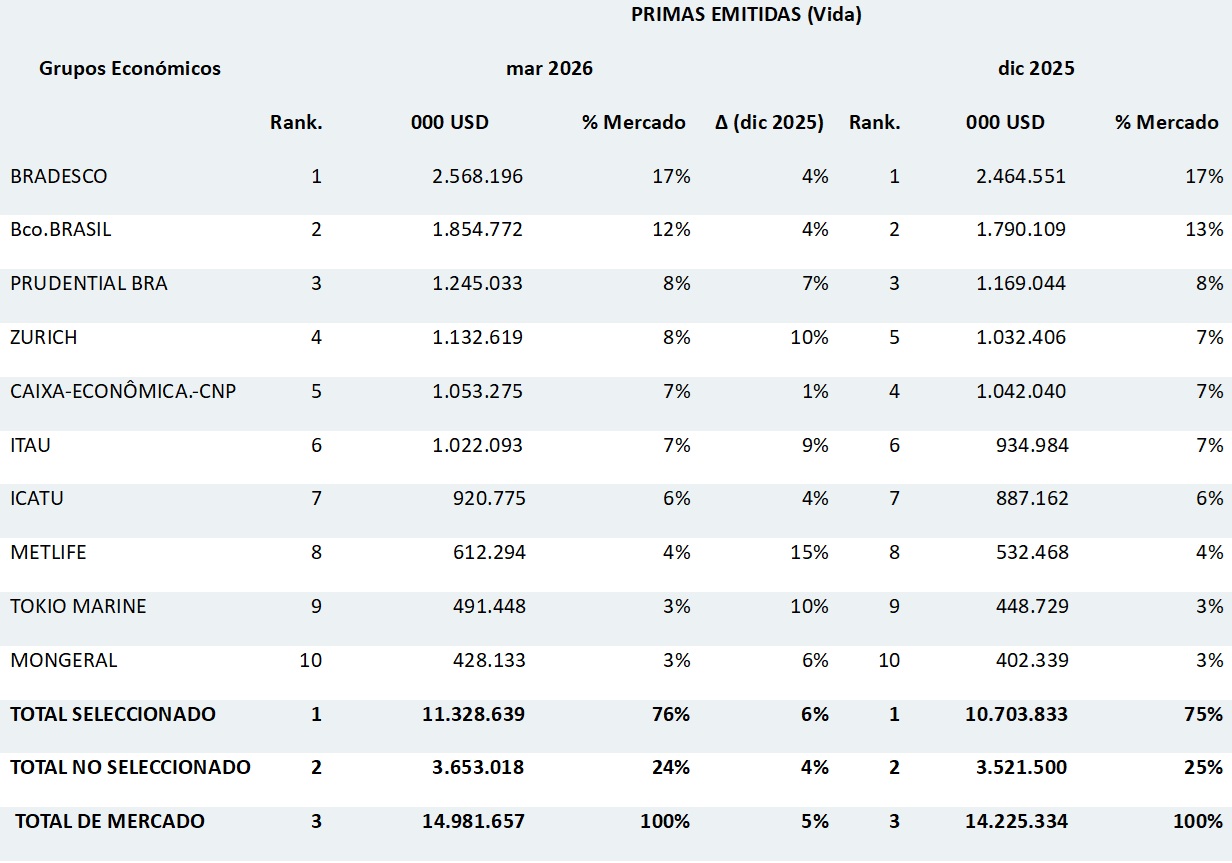Click the TOKIO MARINE row label

tap(78, 606)
